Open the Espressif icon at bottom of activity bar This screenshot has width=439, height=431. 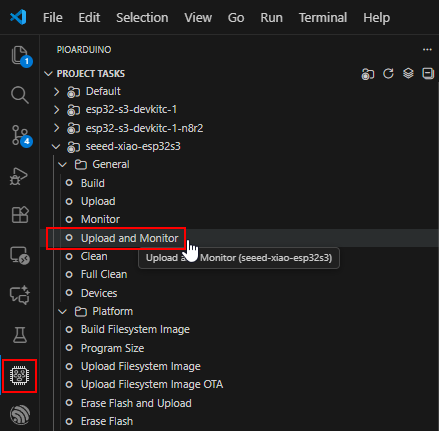click(19, 415)
